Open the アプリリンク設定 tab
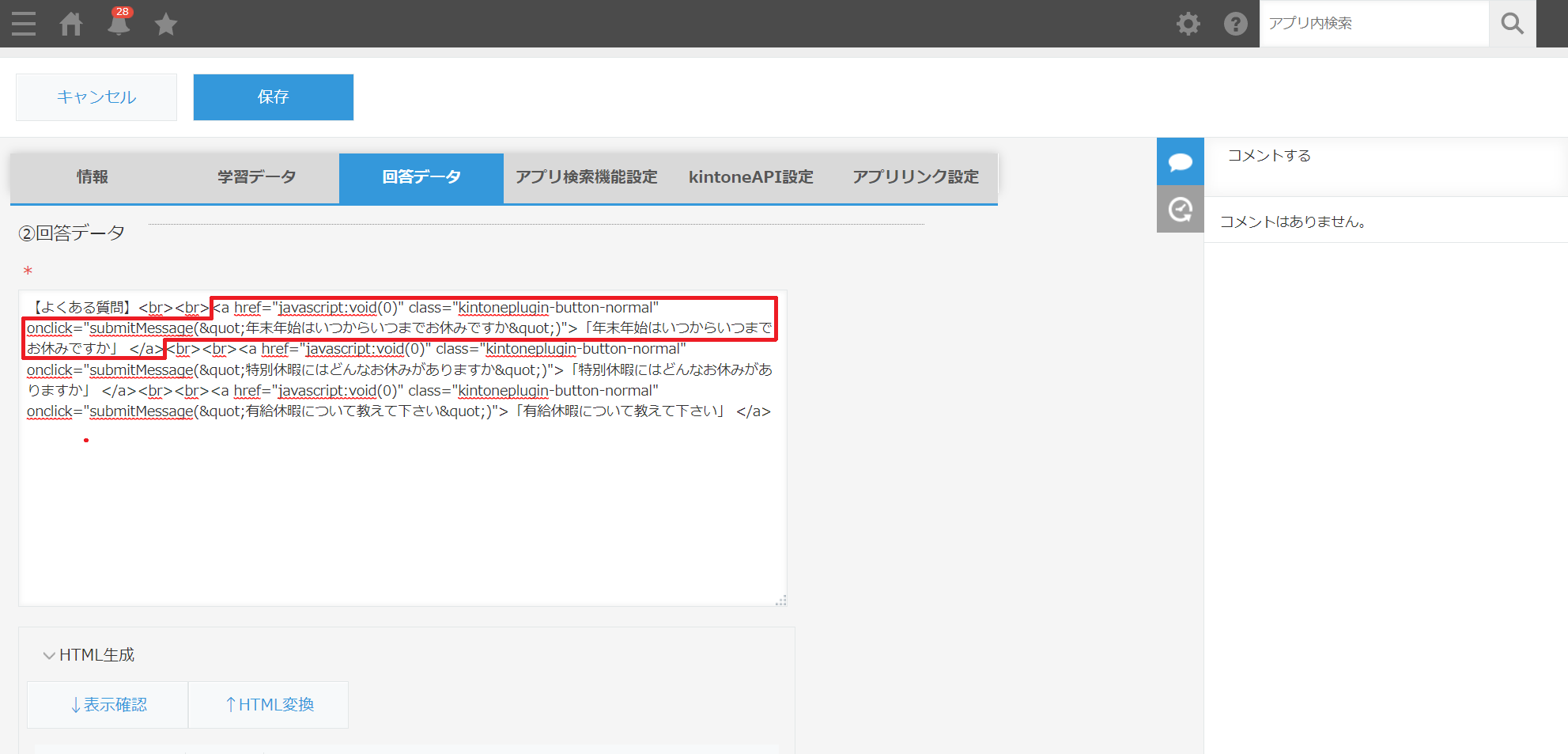The image size is (1568, 754). point(915,177)
